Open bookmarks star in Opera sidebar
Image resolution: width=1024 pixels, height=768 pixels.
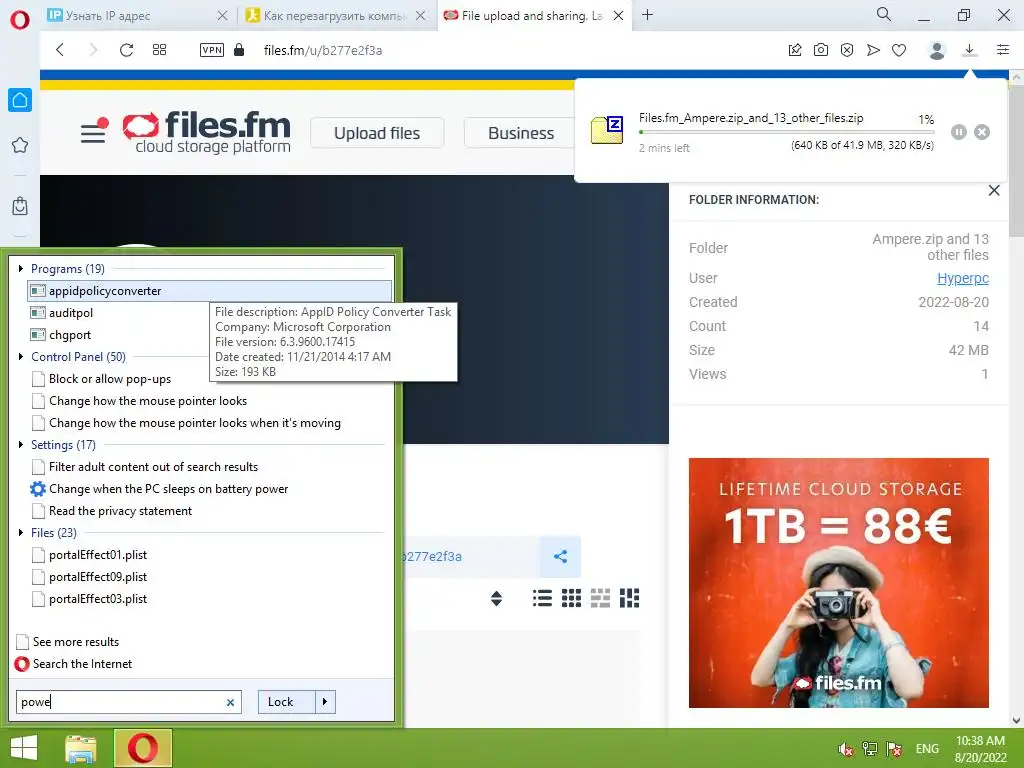20,145
